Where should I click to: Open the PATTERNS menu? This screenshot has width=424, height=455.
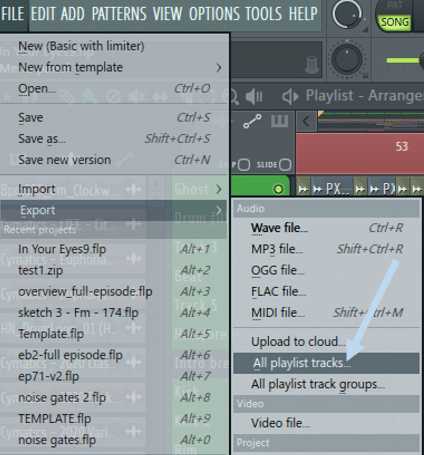[119, 14]
